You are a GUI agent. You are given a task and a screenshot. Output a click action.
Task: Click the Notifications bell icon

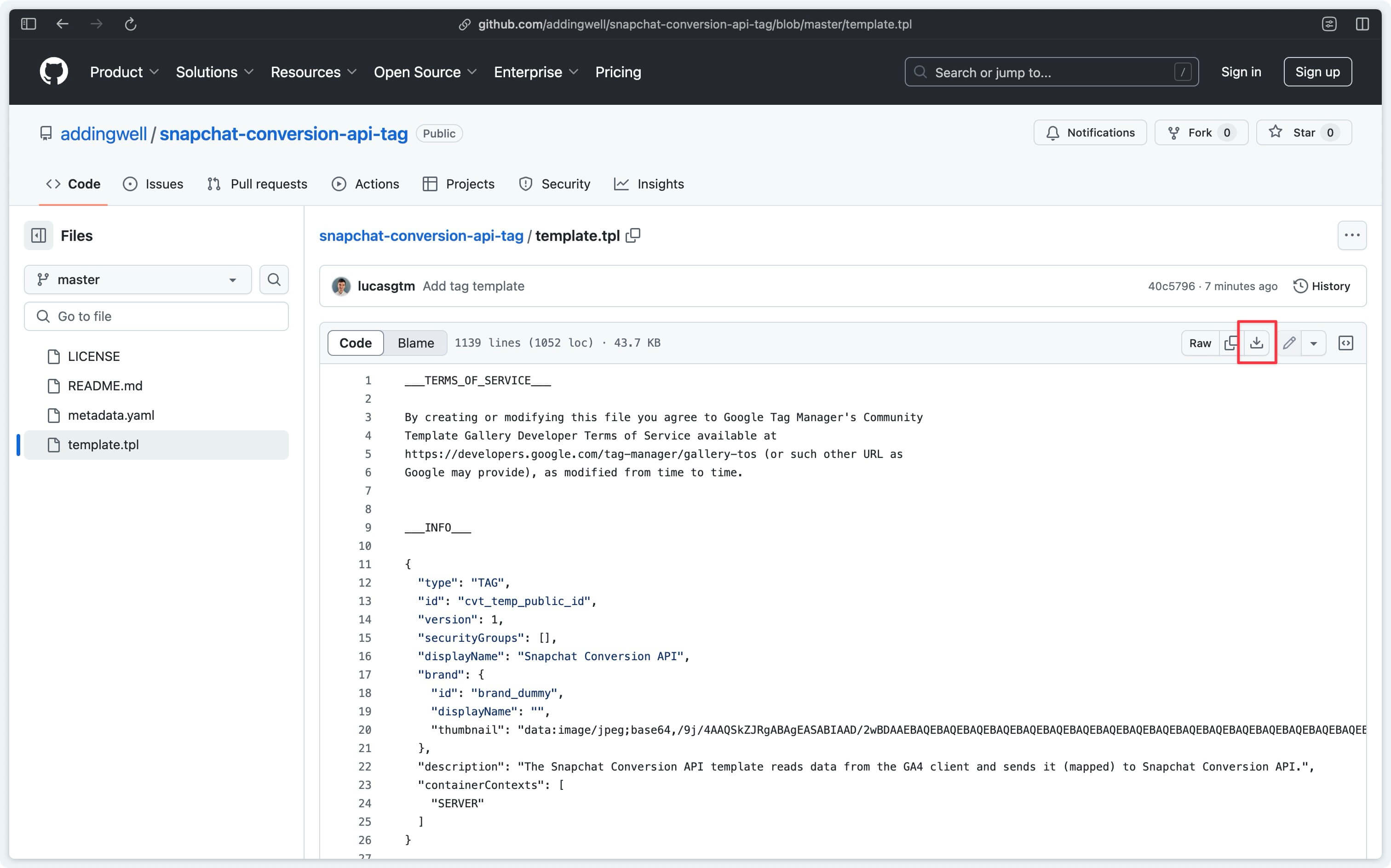(x=1091, y=132)
